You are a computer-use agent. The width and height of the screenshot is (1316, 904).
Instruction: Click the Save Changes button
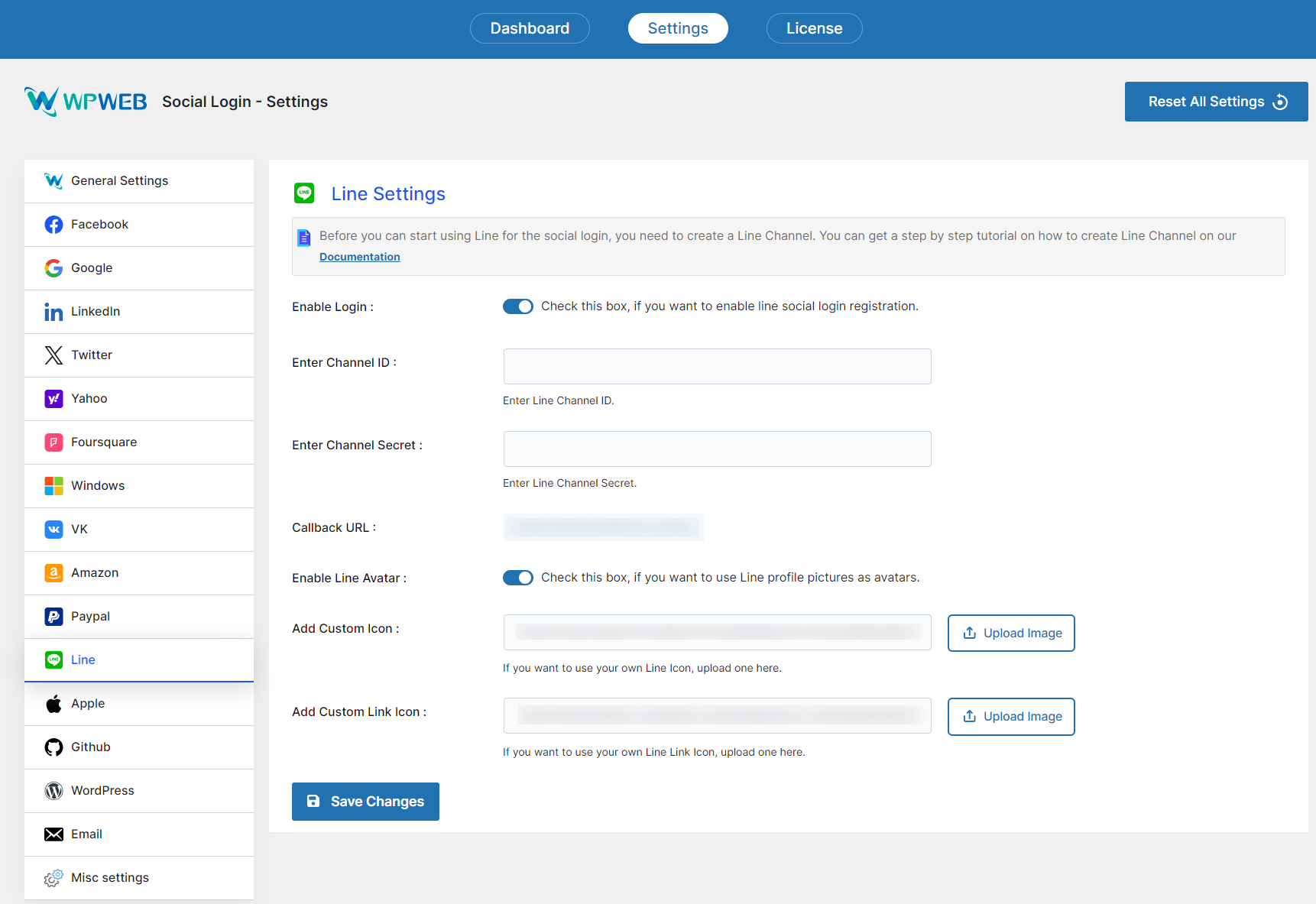[x=365, y=802]
